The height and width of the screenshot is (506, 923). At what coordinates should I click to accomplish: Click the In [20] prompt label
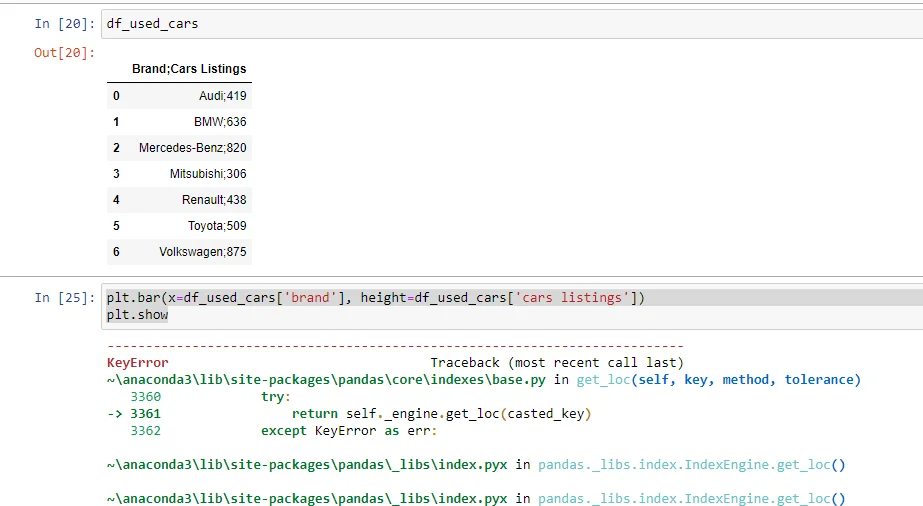click(62, 23)
